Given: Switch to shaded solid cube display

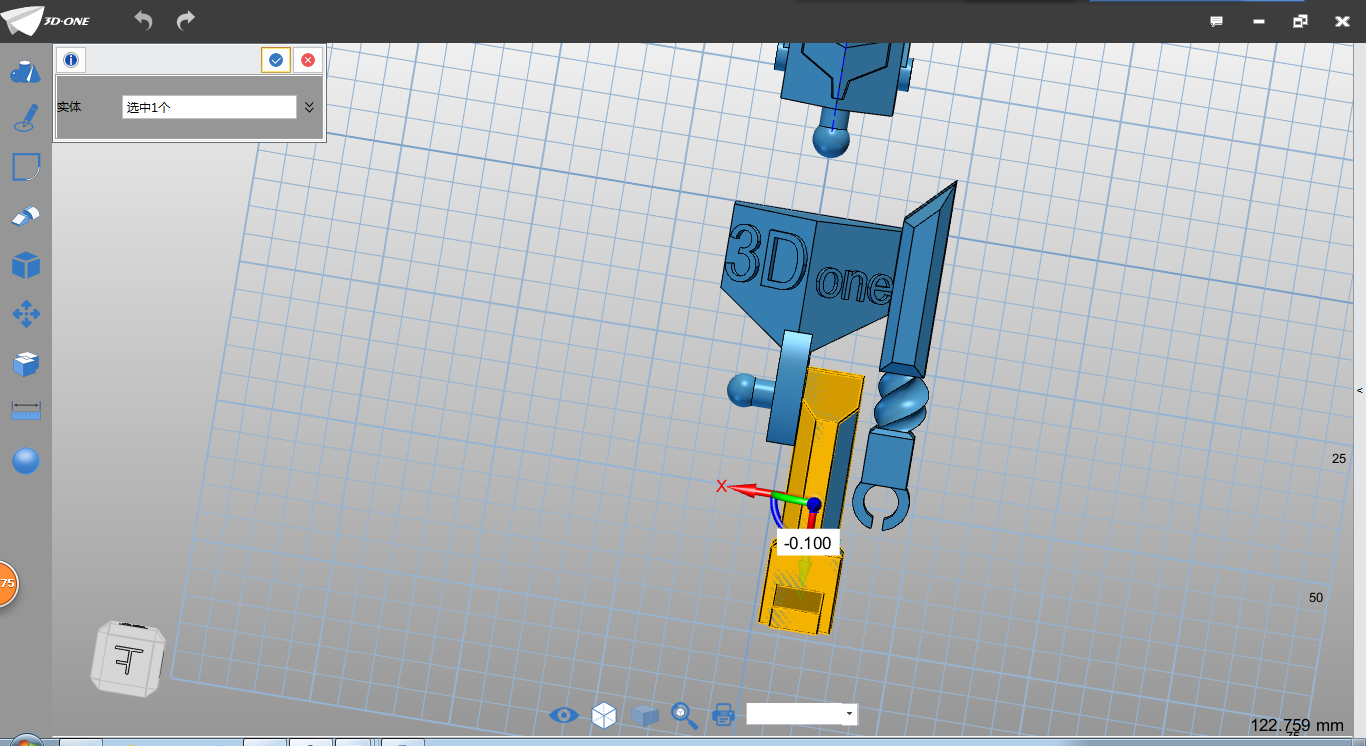Looking at the screenshot, I should [644, 715].
